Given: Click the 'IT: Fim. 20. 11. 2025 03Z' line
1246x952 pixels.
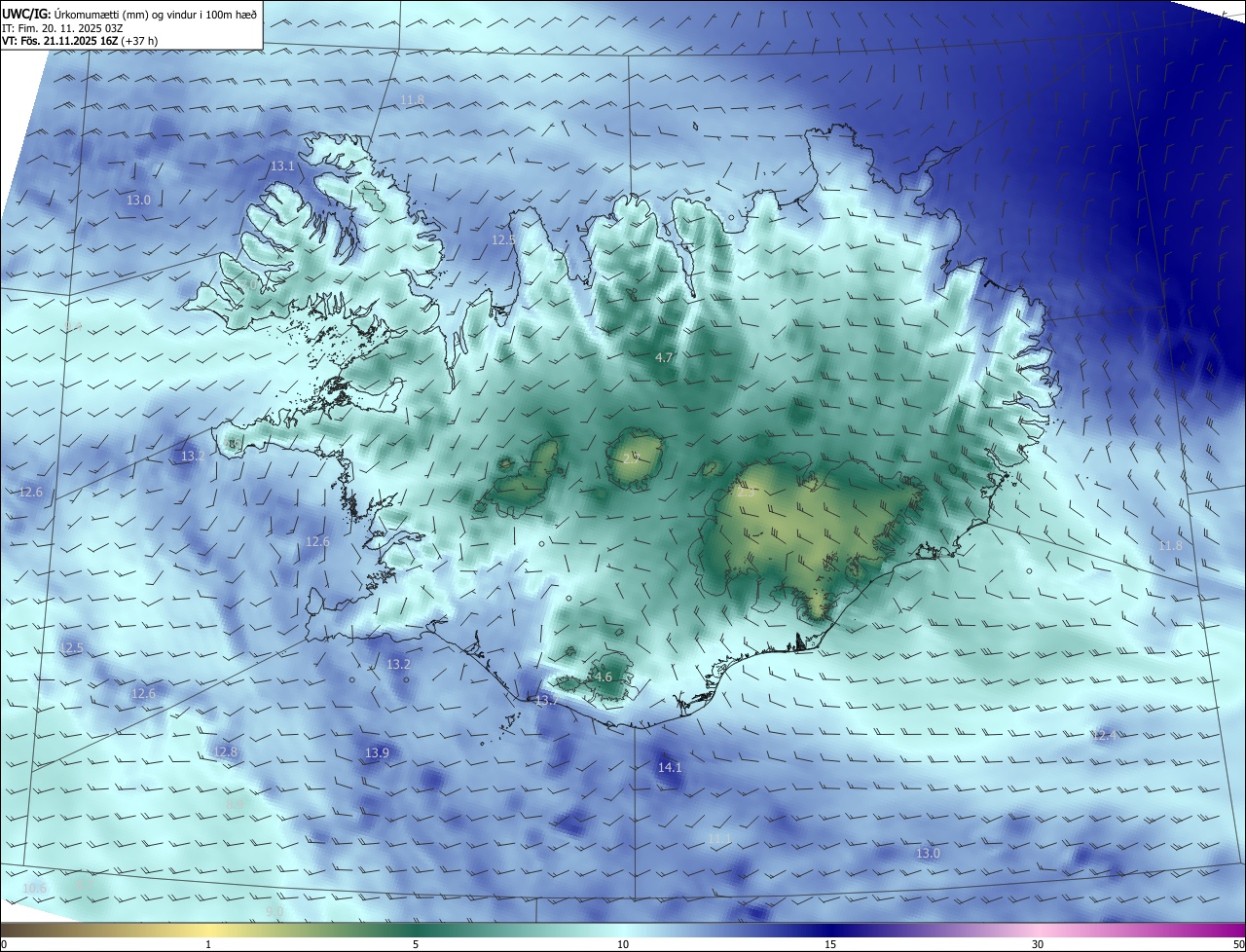Looking at the screenshot, I should pos(61,28).
